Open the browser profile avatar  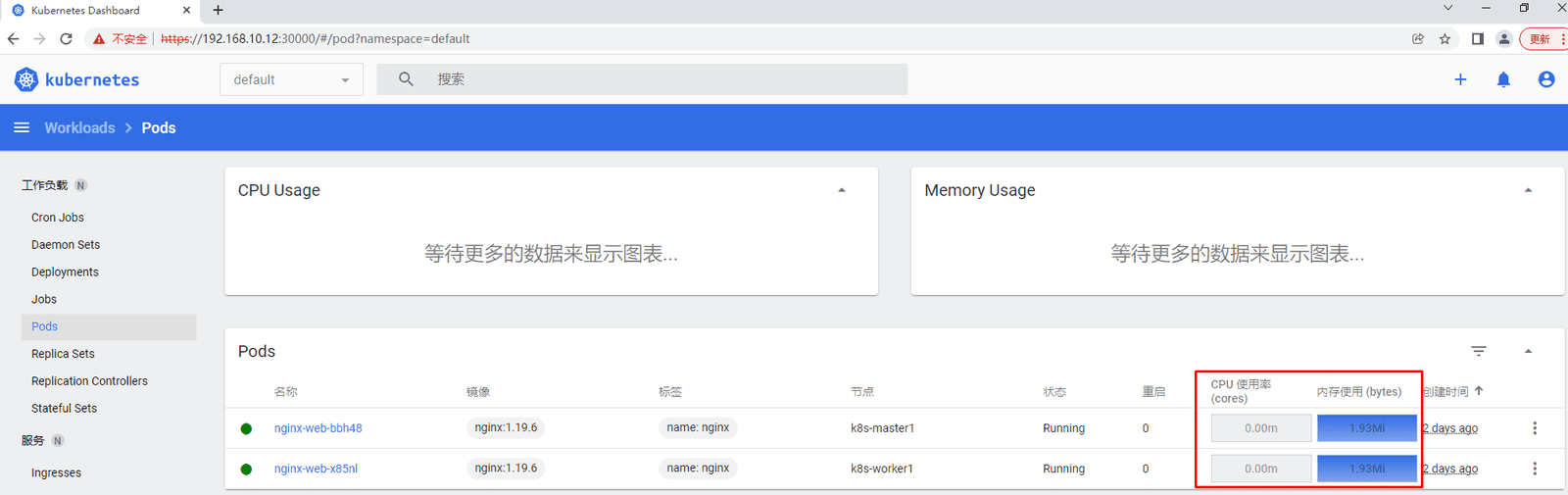coord(1504,39)
